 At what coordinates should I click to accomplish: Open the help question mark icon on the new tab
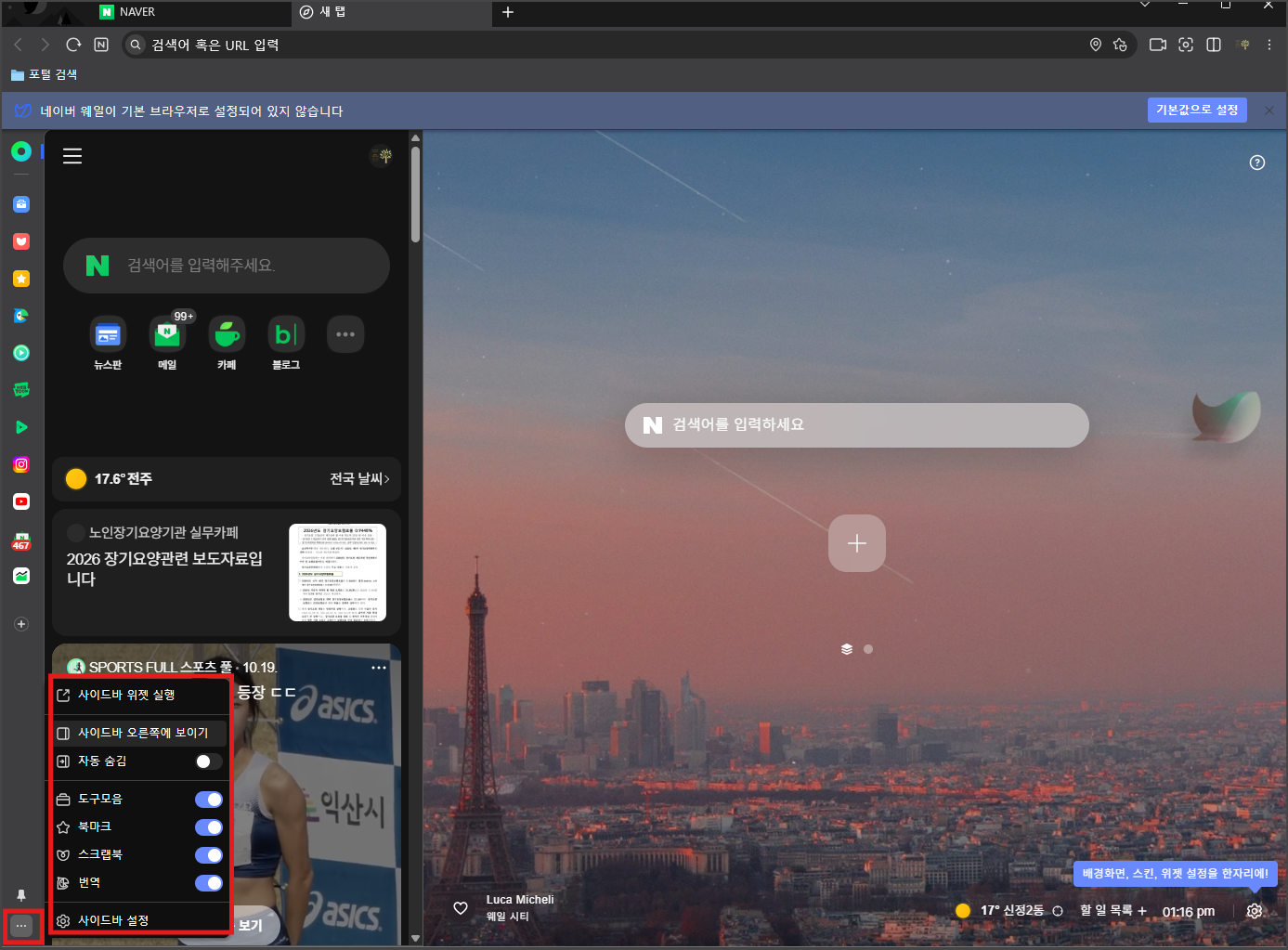pyautogui.click(x=1257, y=163)
